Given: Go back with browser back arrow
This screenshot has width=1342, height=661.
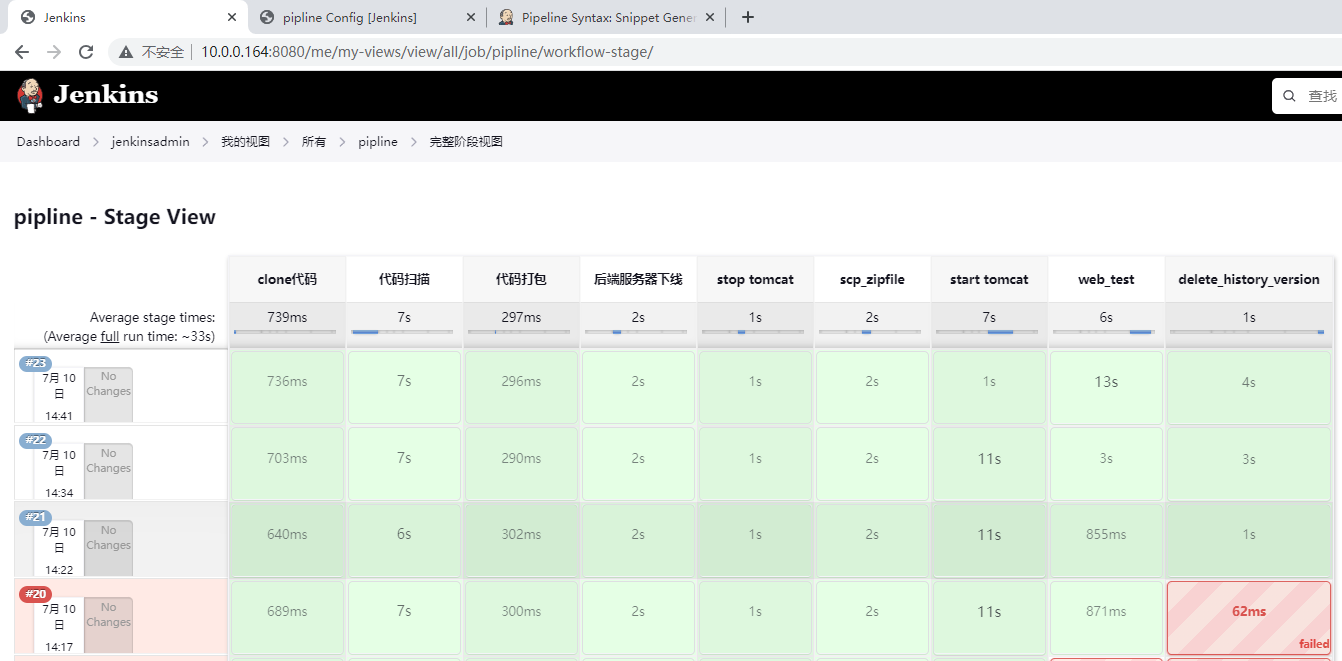Looking at the screenshot, I should point(22,52).
